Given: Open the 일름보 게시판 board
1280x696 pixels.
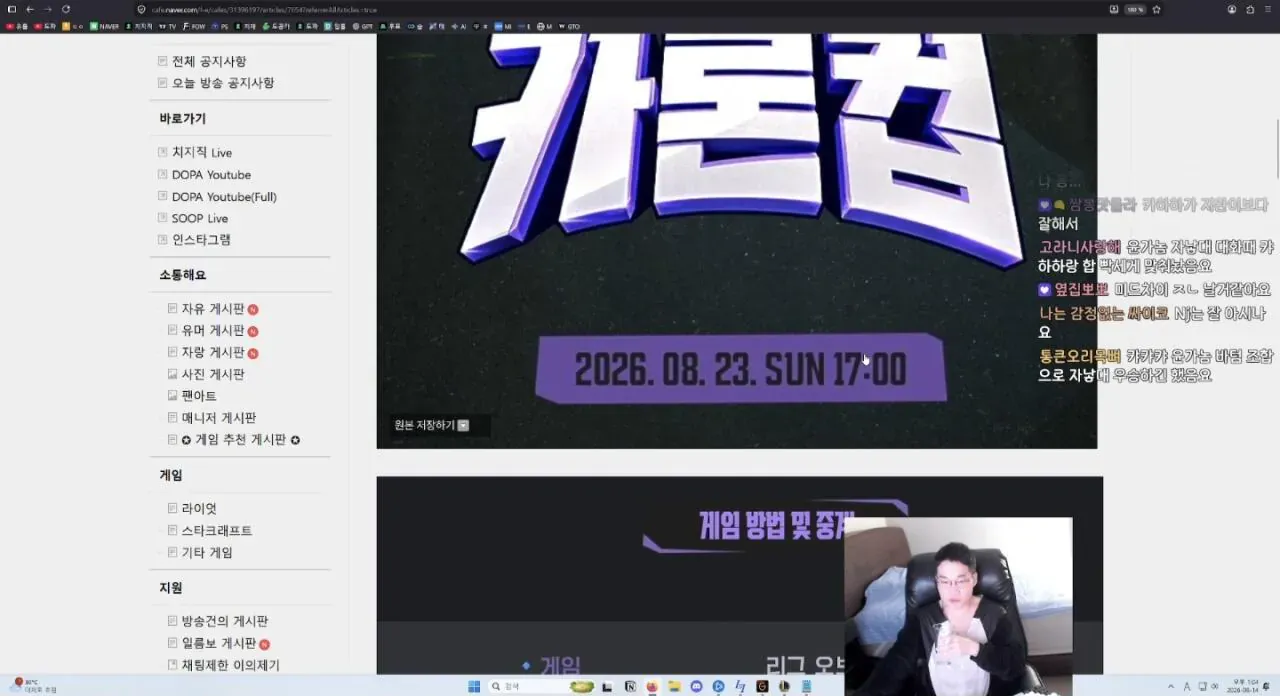Looking at the screenshot, I should 219,644.
